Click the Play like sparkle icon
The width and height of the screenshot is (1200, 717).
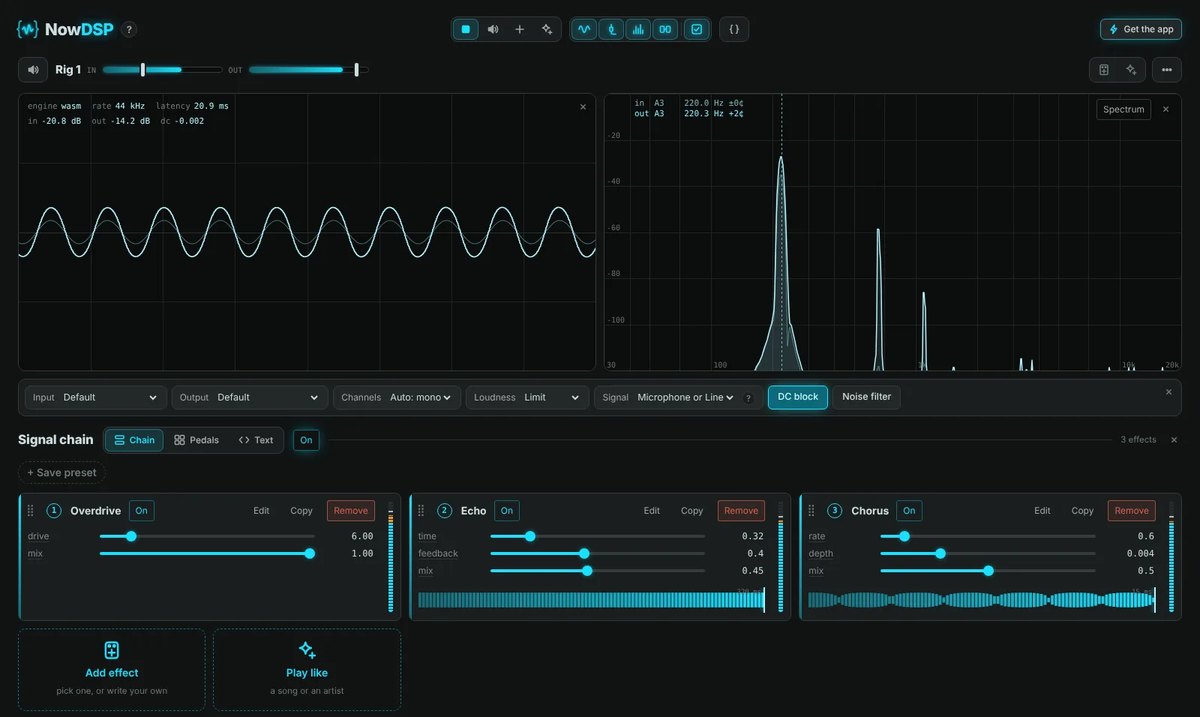click(x=307, y=650)
